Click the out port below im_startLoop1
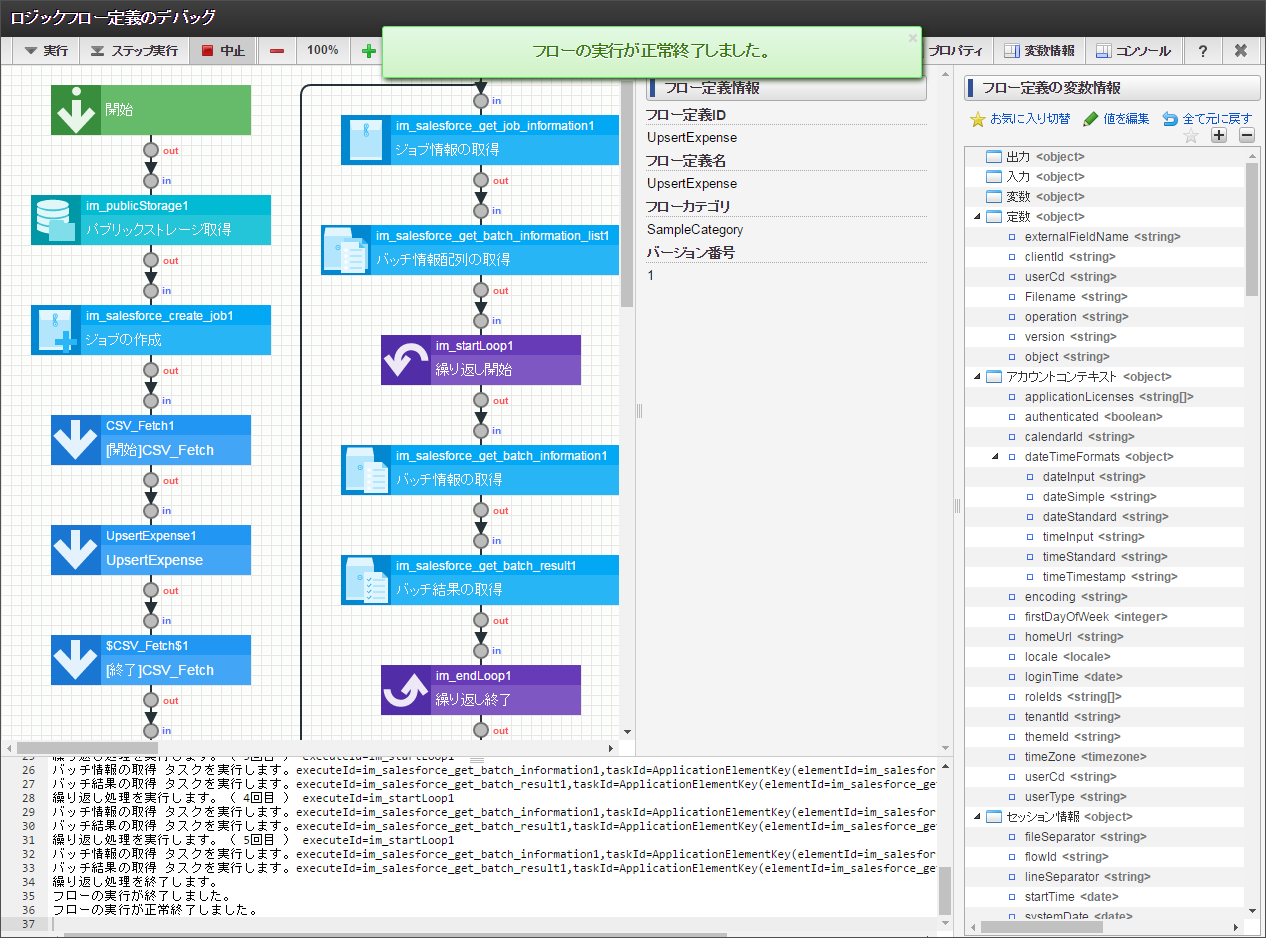This screenshot has width=1266, height=938. point(481,400)
